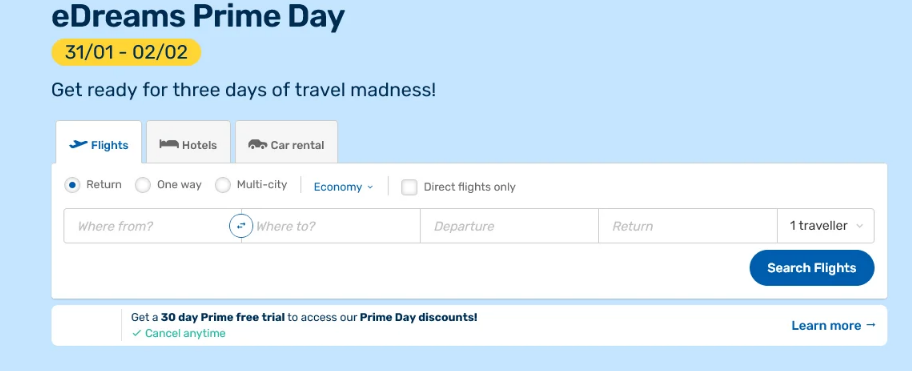Expand the 1 traveller selector

point(825,226)
